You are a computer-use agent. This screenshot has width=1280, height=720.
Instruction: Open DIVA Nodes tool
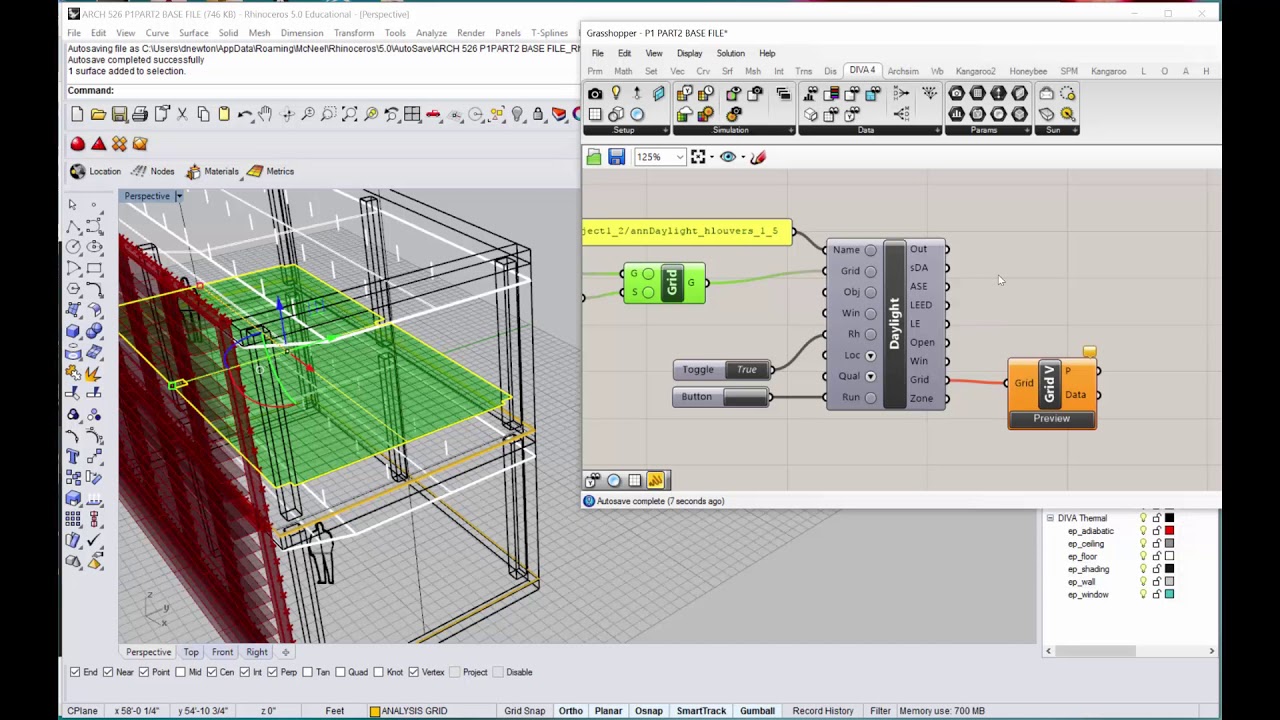point(151,171)
